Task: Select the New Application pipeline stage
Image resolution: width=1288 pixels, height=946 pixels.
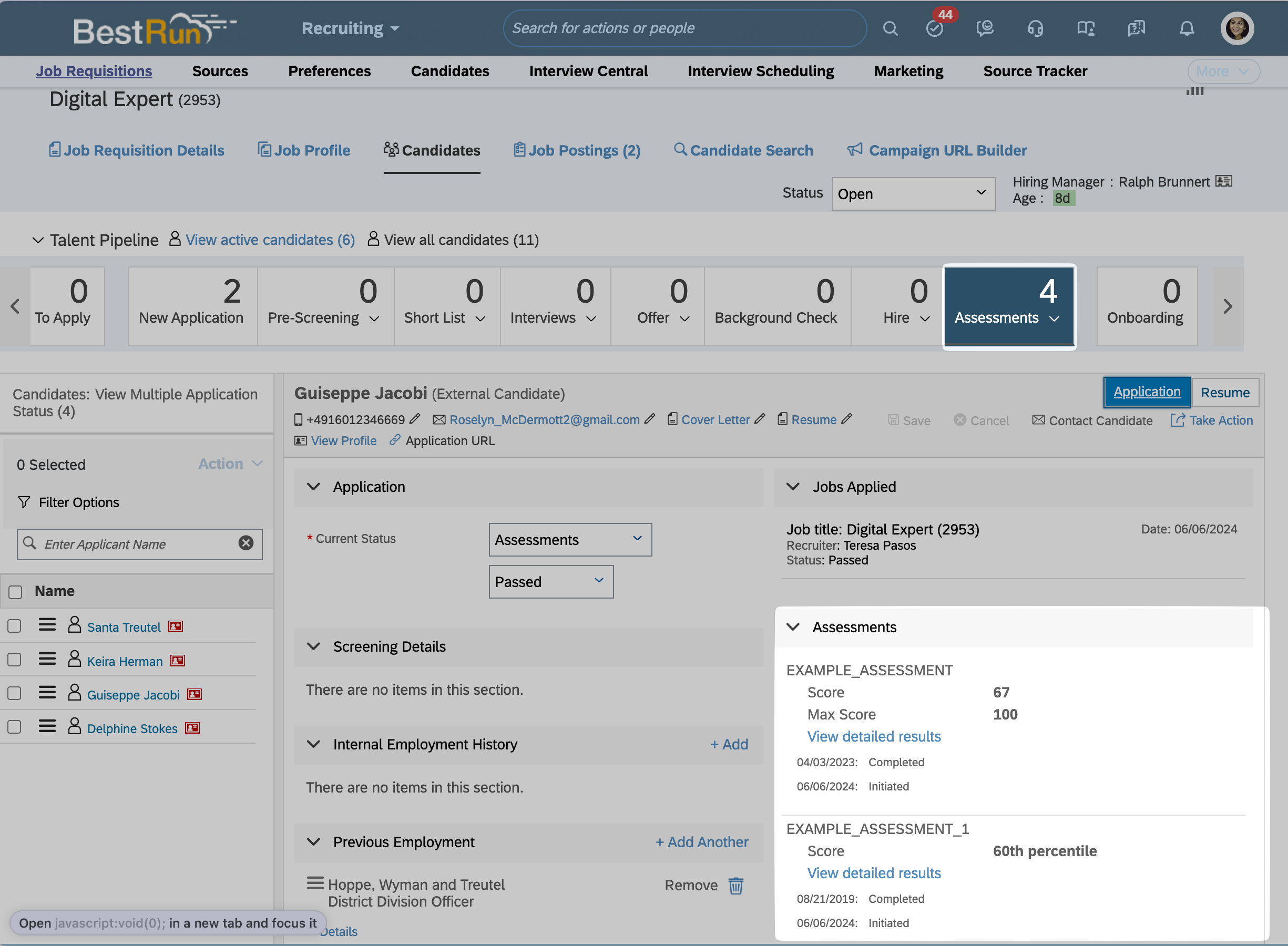Action: tap(192, 306)
